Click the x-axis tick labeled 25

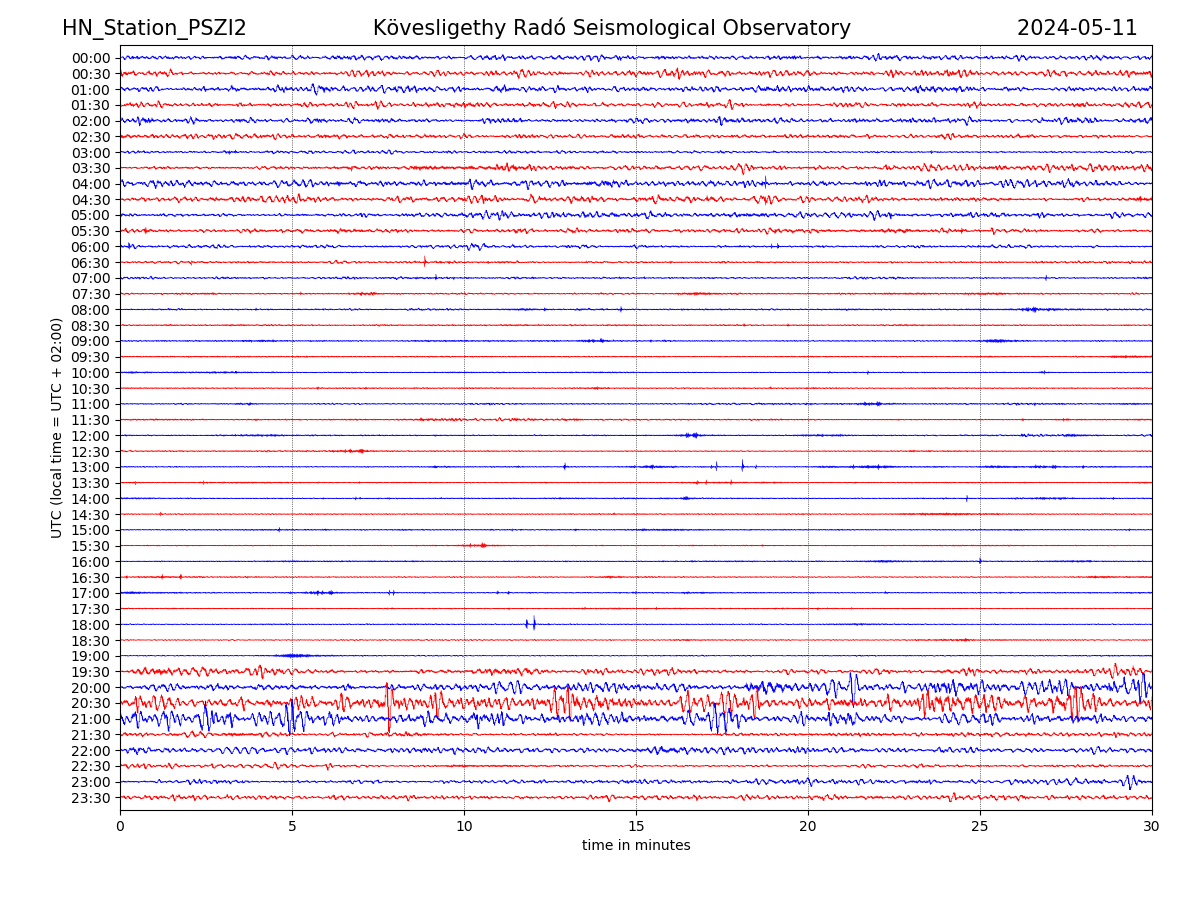pyautogui.click(x=980, y=827)
